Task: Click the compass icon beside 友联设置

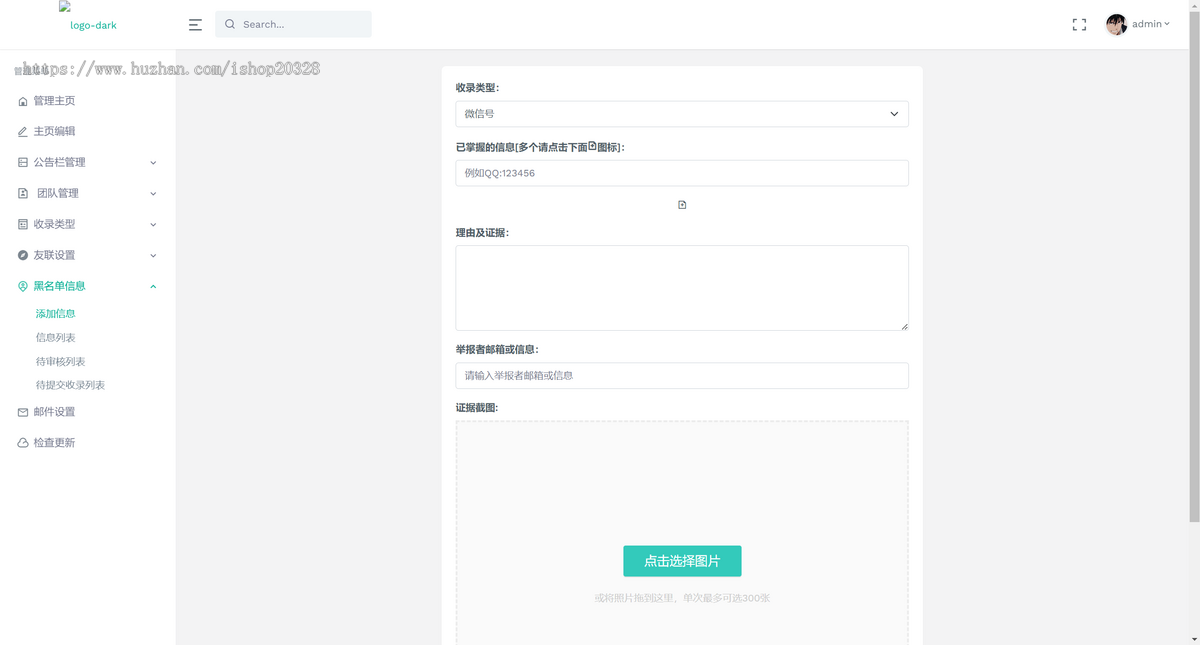Action: pos(23,255)
